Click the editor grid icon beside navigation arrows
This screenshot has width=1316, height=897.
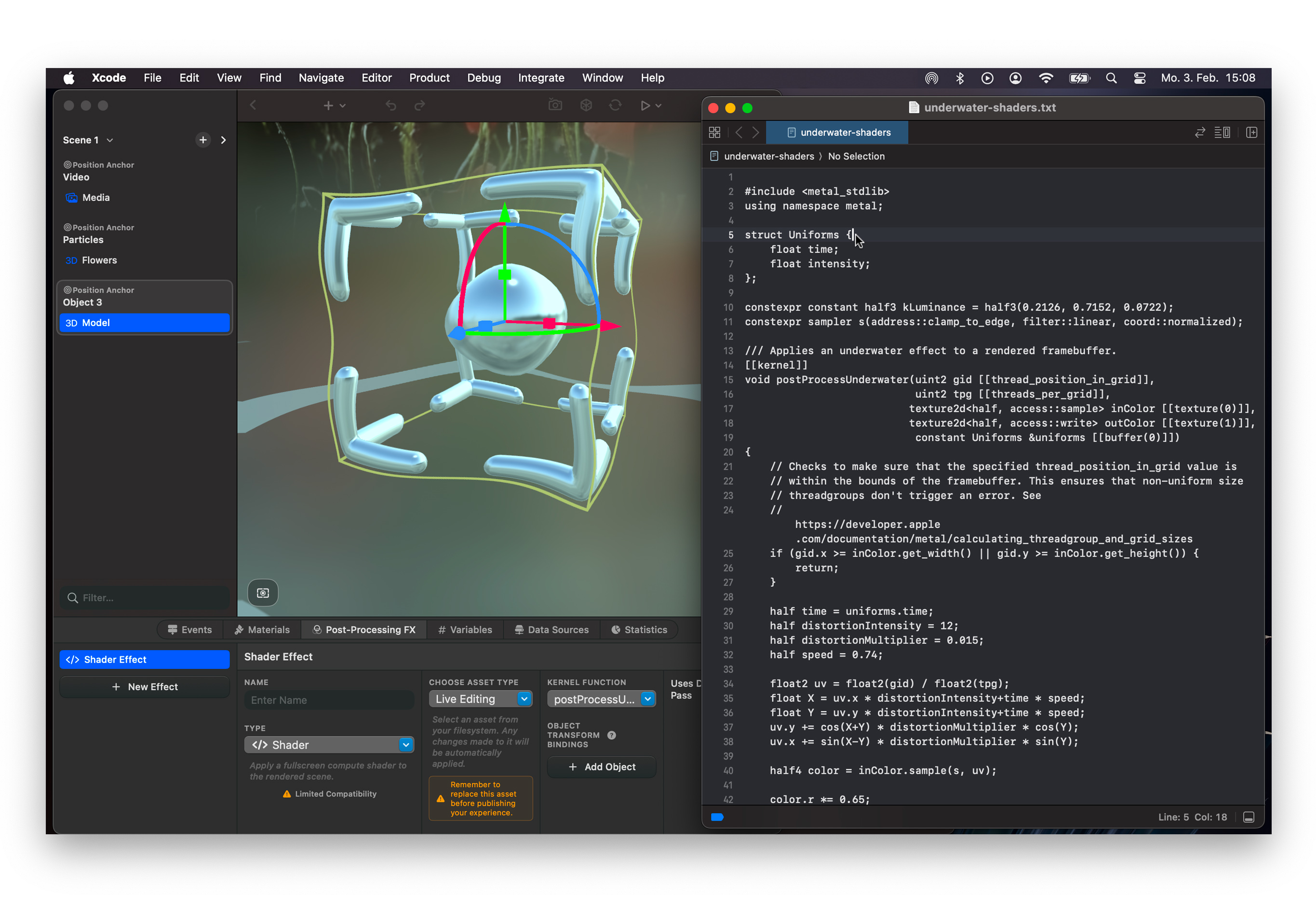(714, 133)
